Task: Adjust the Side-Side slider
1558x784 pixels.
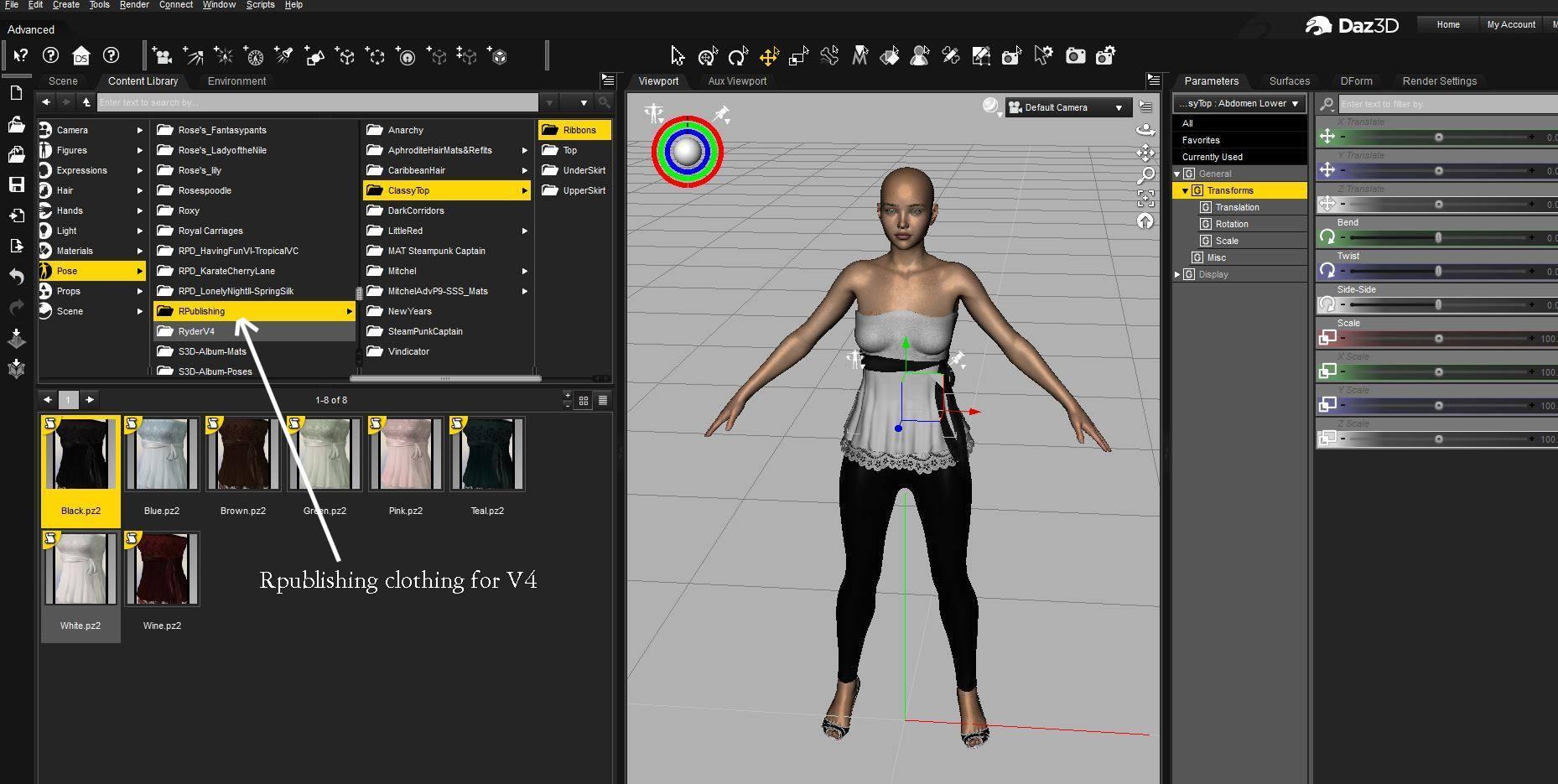Action: [1438, 305]
